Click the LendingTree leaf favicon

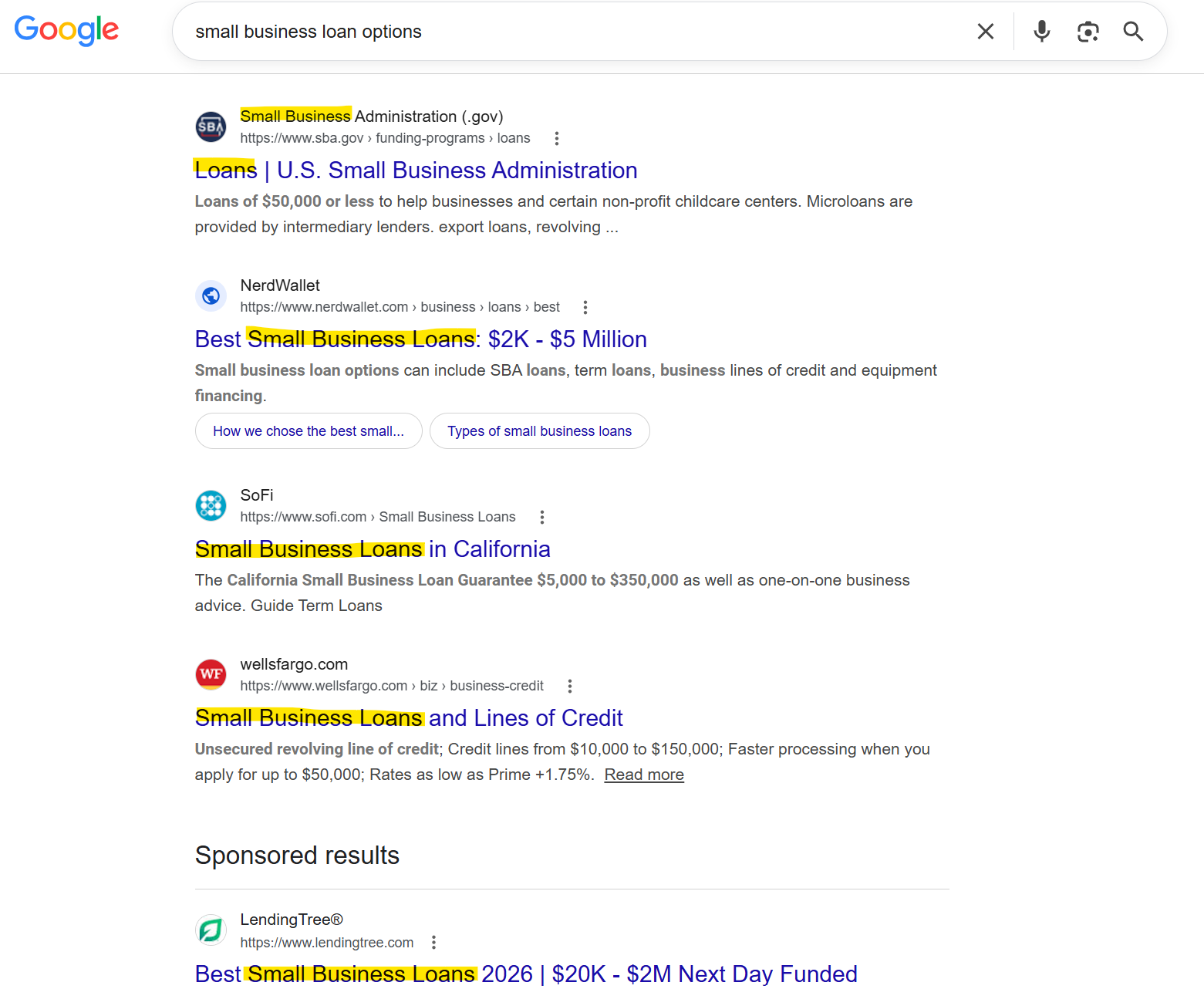click(211, 930)
